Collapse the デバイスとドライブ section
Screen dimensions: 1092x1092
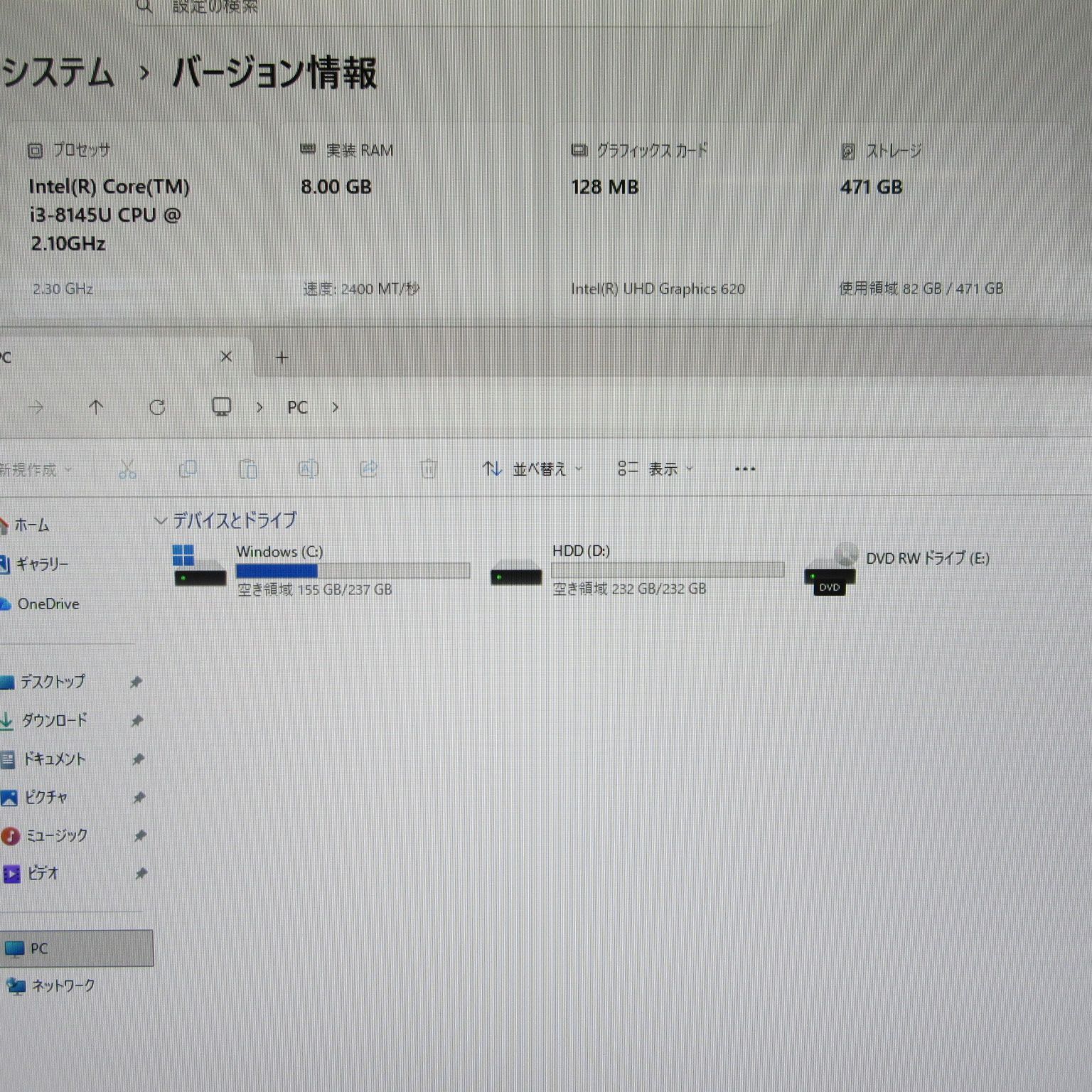click(161, 521)
